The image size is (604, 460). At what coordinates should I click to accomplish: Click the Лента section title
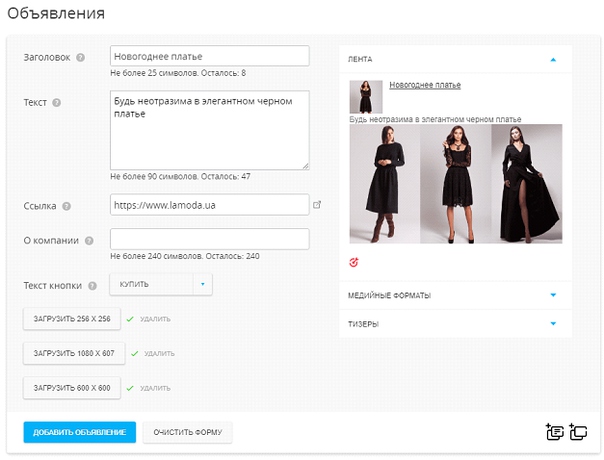coord(360,59)
